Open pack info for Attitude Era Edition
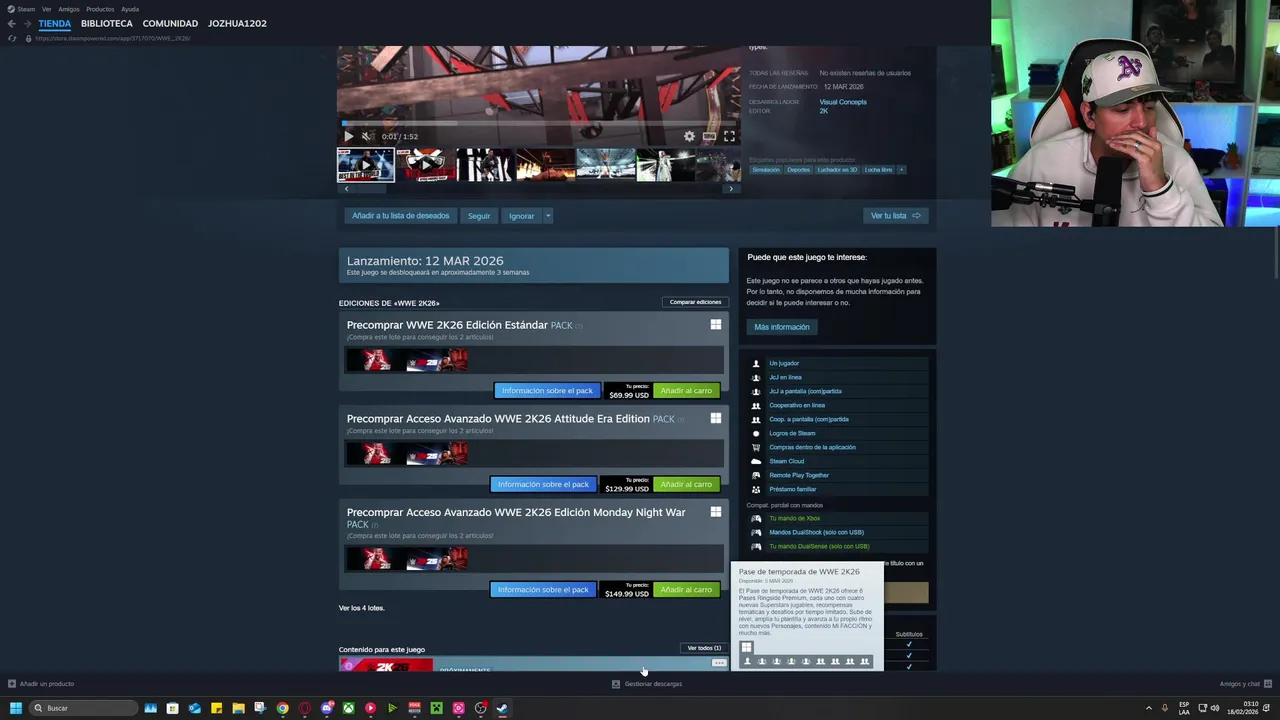The width and height of the screenshot is (1280, 720). pyautogui.click(x=543, y=485)
